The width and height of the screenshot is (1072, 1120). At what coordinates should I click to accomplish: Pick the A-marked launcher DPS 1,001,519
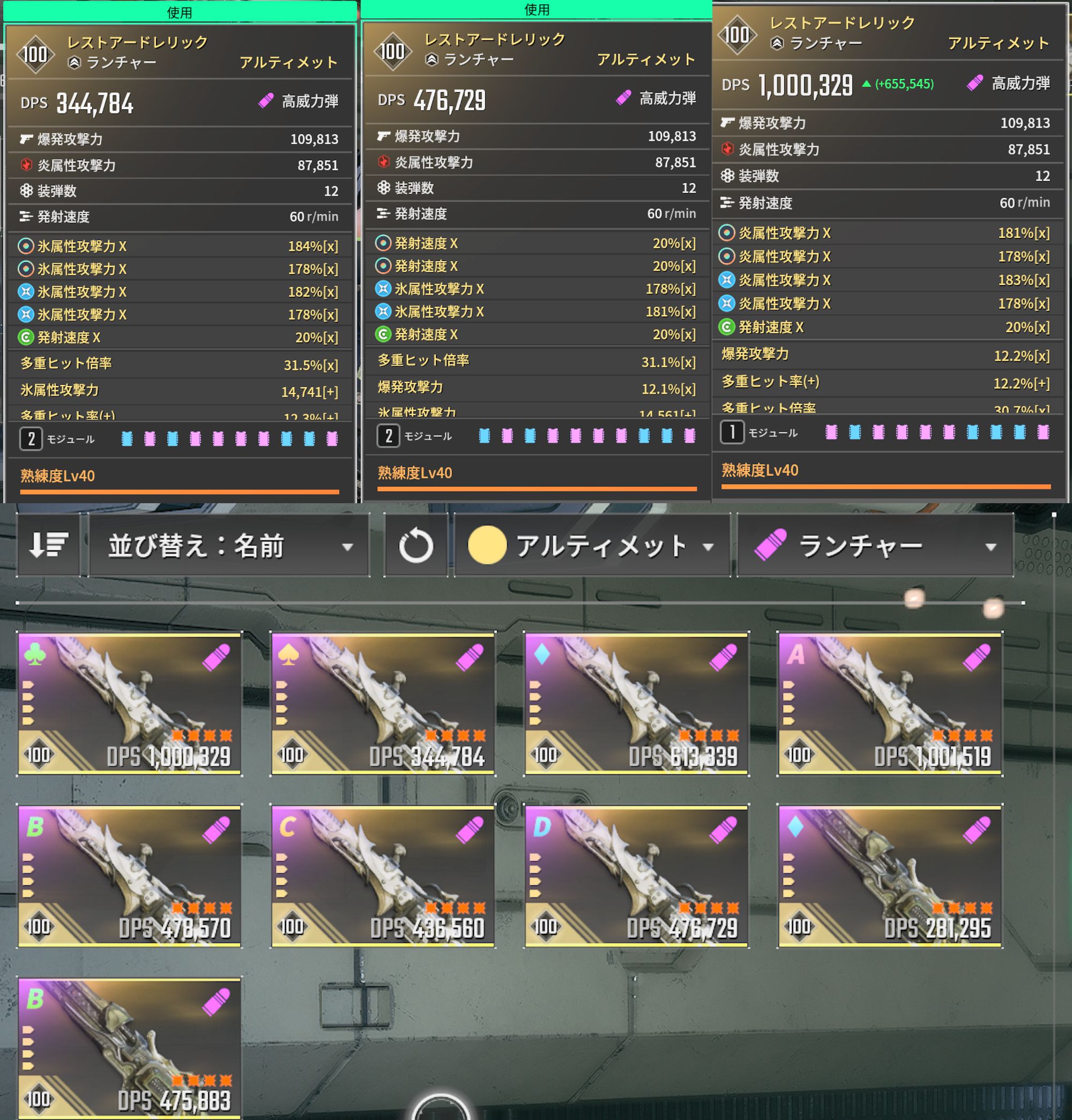pyautogui.click(x=890, y=704)
